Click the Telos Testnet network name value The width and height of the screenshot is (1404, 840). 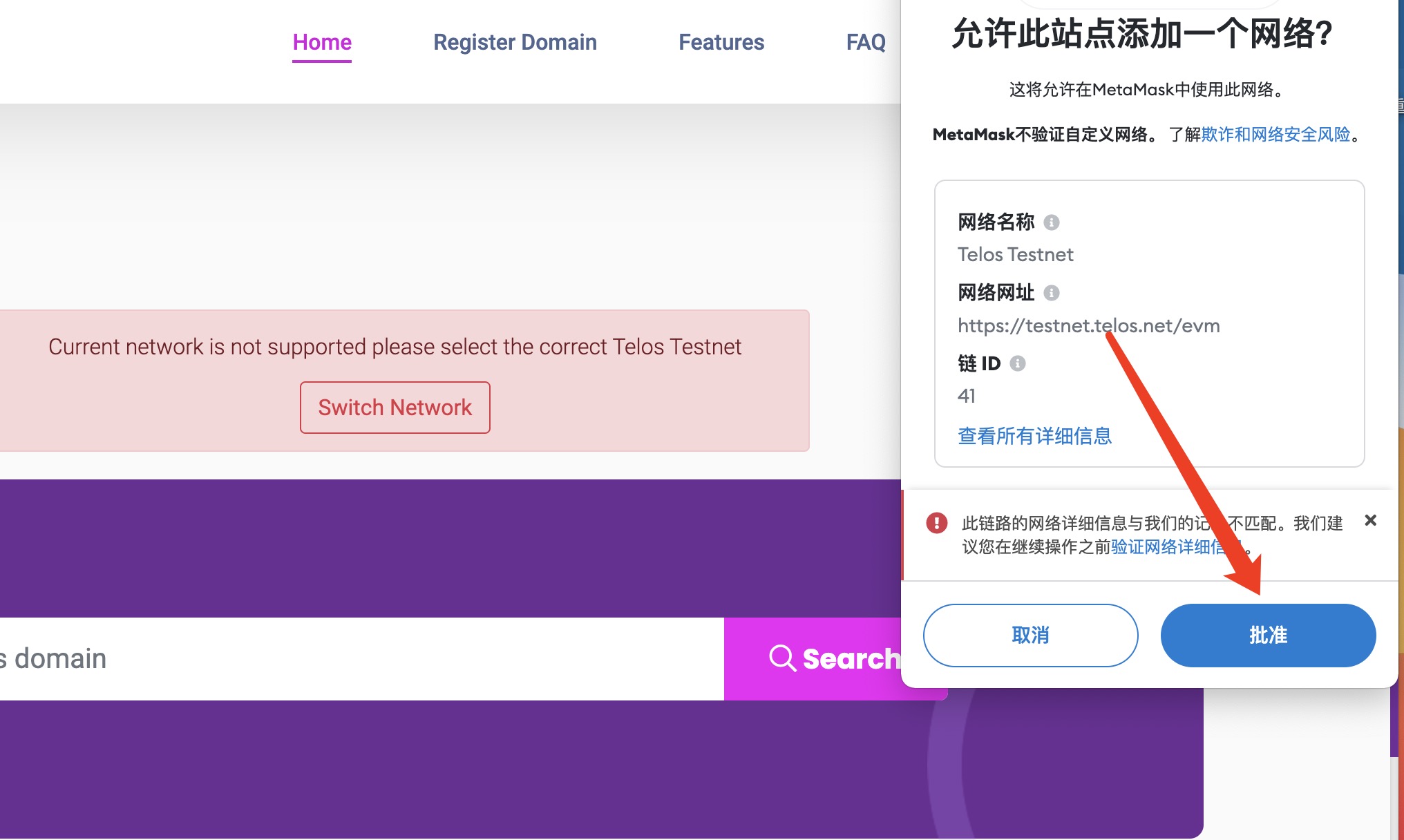coord(1015,255)
